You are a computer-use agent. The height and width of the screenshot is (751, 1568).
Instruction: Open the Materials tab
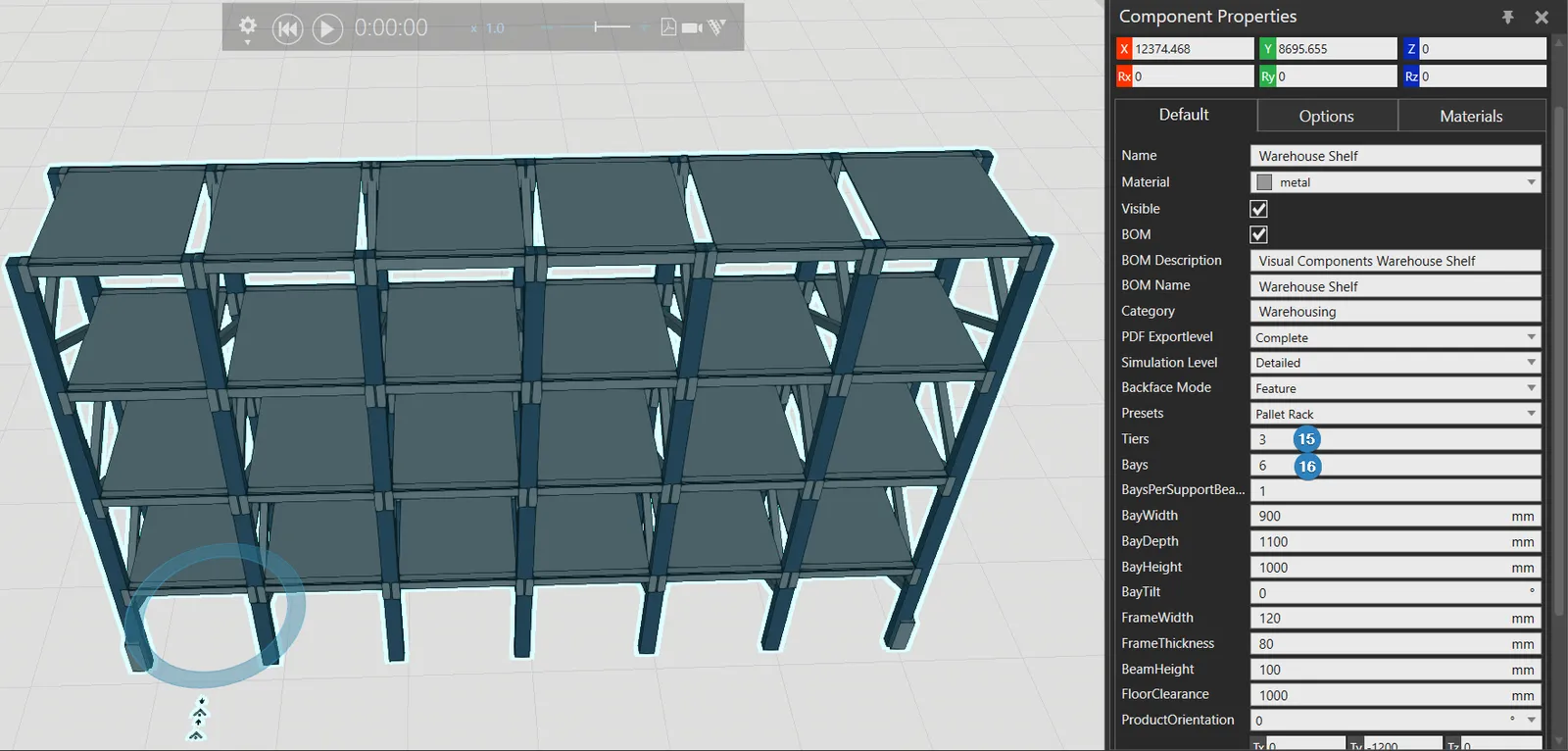[1470, 116]
